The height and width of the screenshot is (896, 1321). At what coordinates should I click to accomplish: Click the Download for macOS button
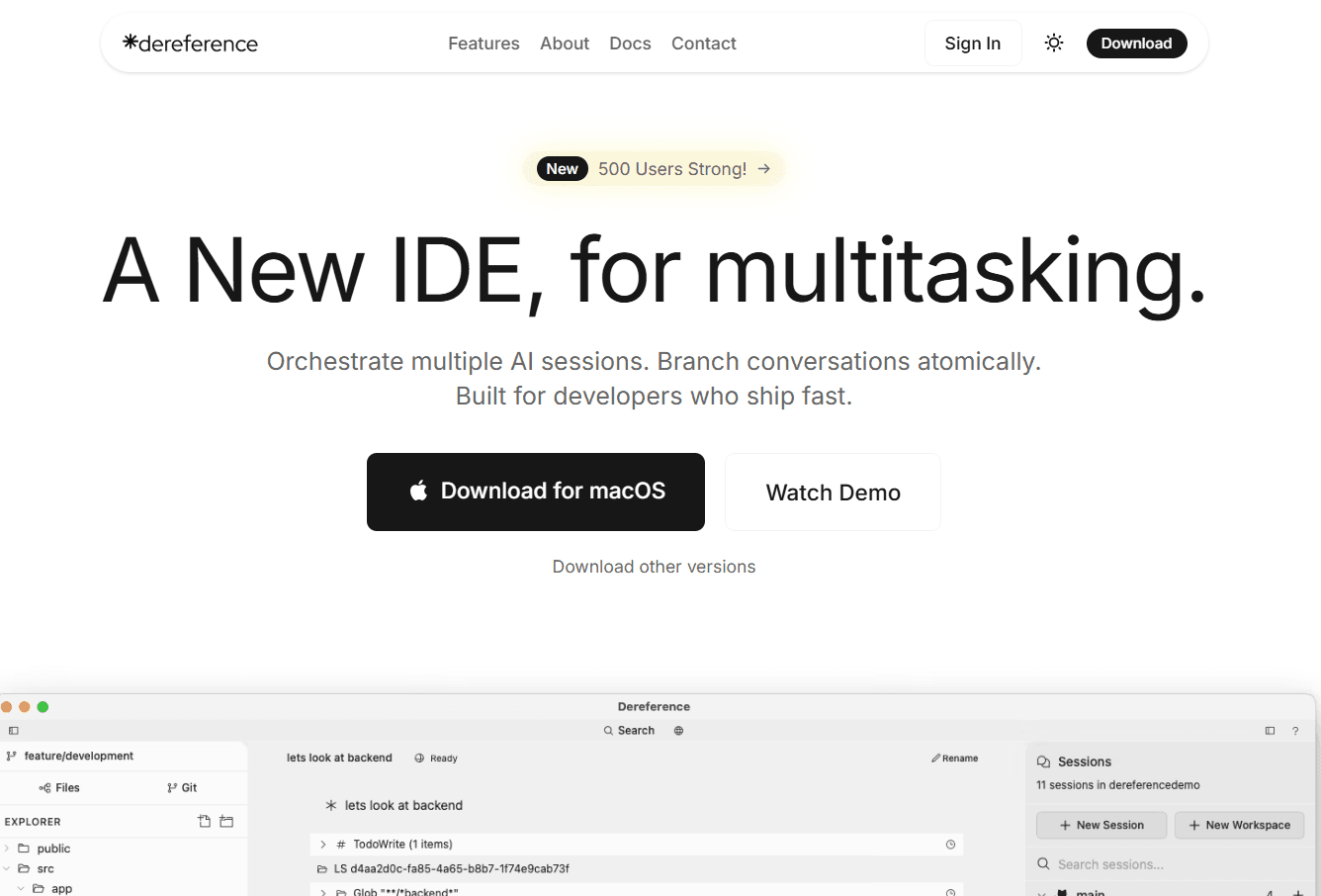point(536,492)
